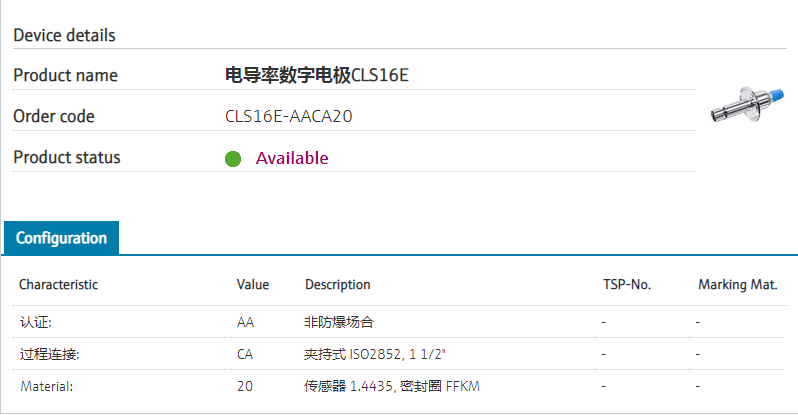Click the green Available status dot
Image resolution: width=798 pixels, height=415 pixels.
click(x=233, y=158)
